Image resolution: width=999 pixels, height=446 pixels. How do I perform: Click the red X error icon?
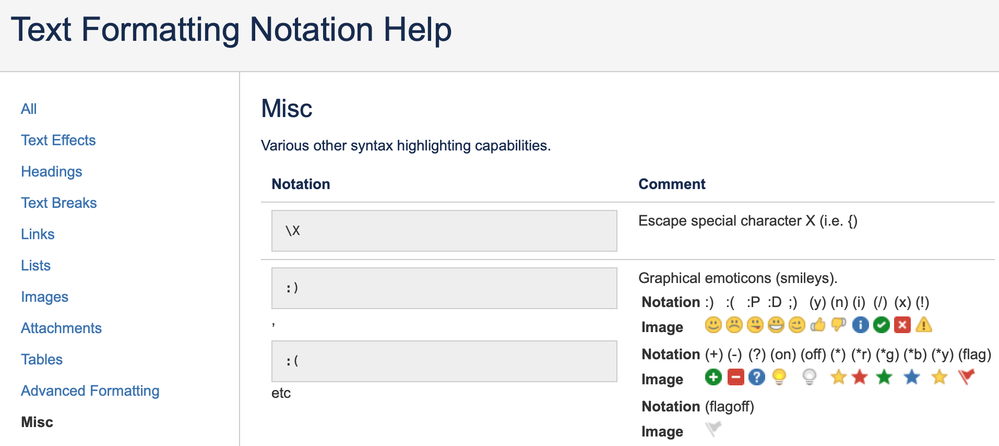click(x=902, y=326)
